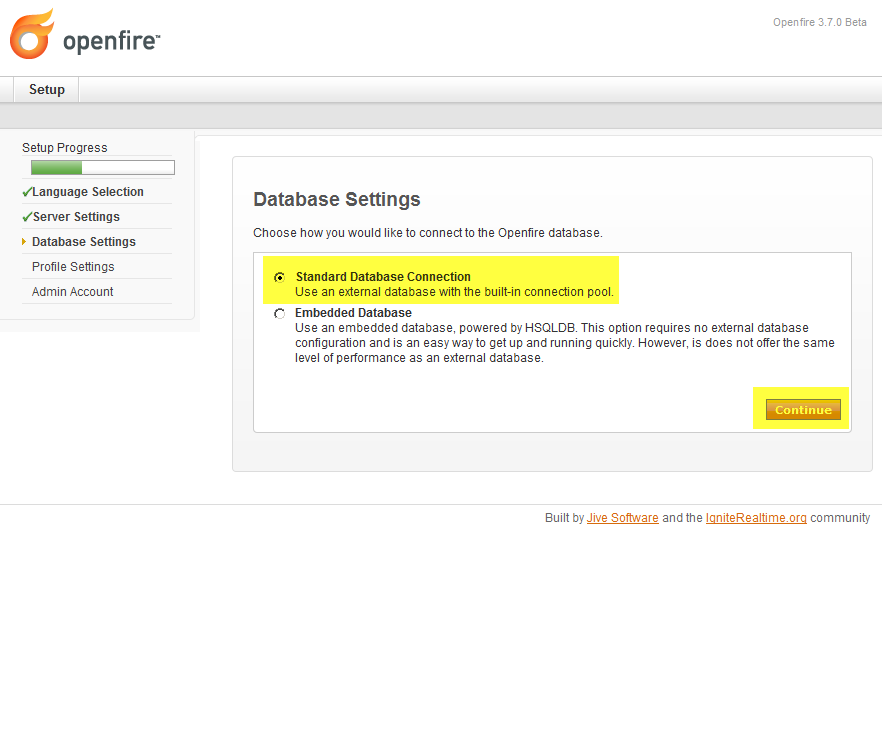Click the Language Selection green checkmark
The height and width of the screenshot is (743, 882).
(x=27, y=192)
